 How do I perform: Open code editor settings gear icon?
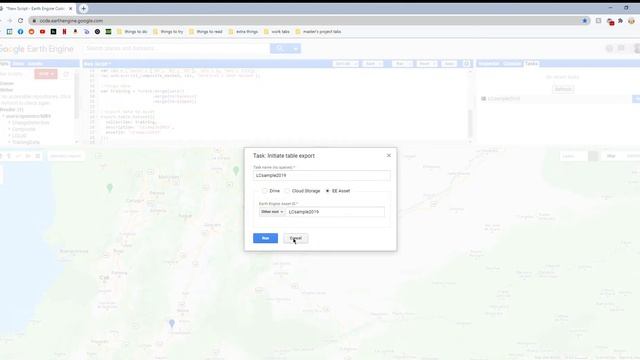click(x=467, y=64)
